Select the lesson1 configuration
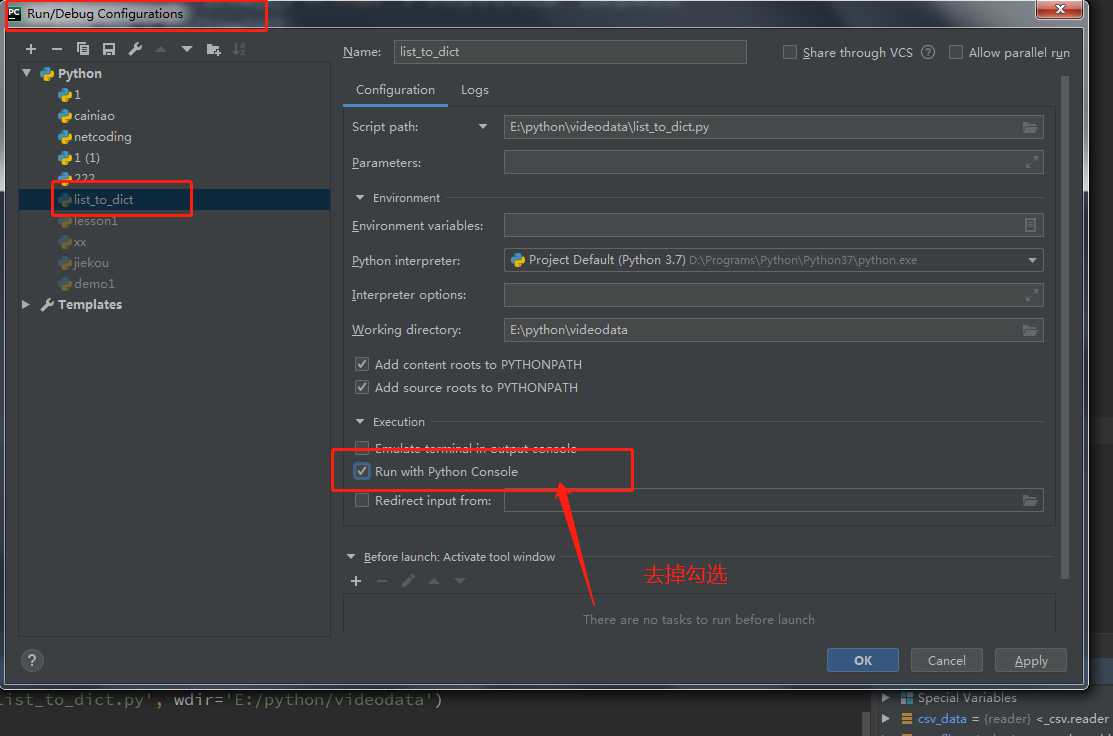 [95, 221]
